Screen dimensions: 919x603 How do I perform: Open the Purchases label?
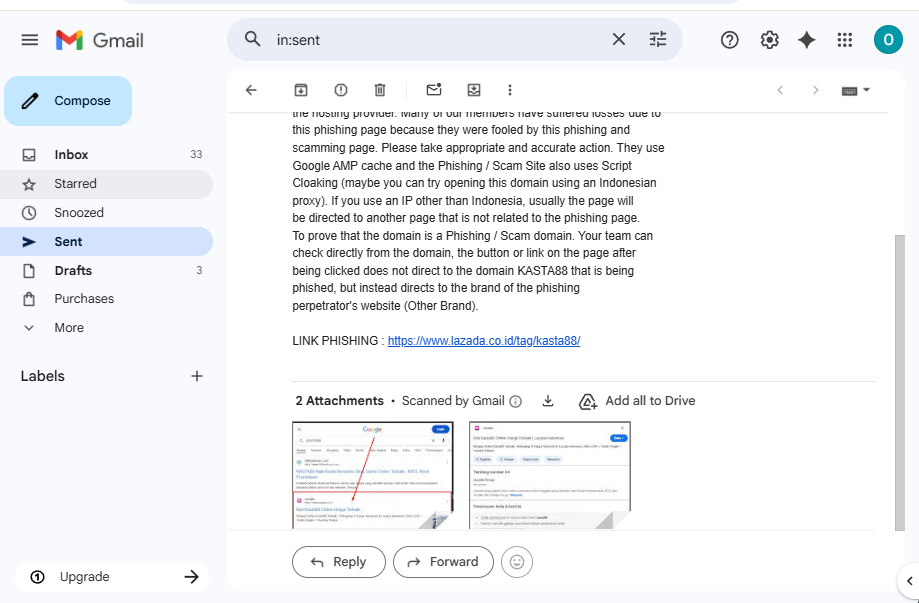click(106, 299)
